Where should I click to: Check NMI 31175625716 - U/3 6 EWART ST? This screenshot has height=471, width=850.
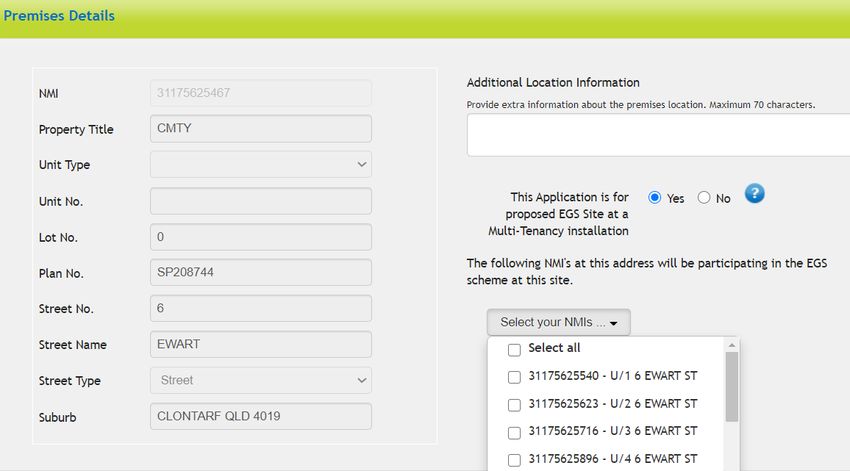(x=514, y=433)
